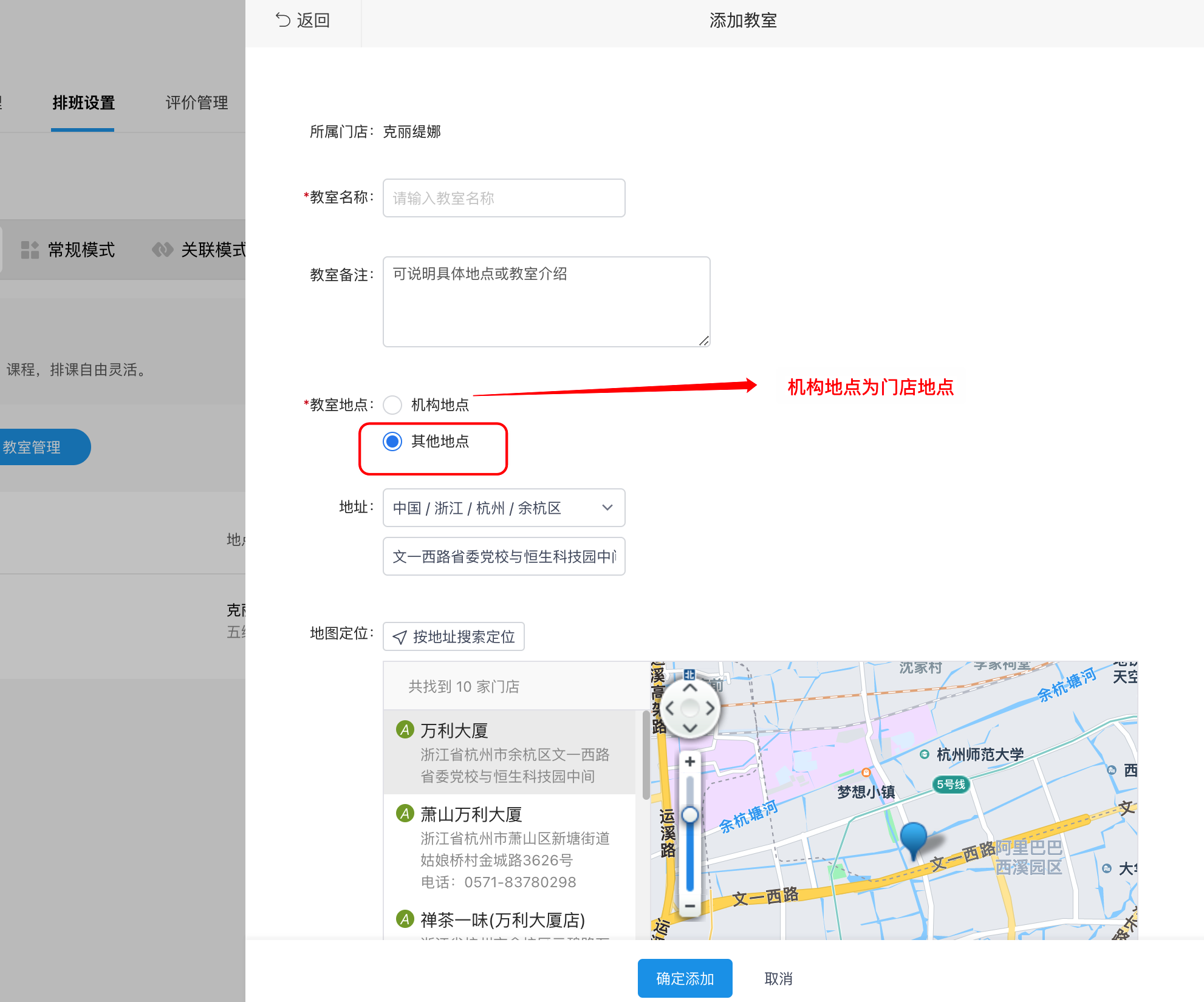
Task: Click the navigation arrow icon in 按地址搜索定位
Action: click(400, 637)
